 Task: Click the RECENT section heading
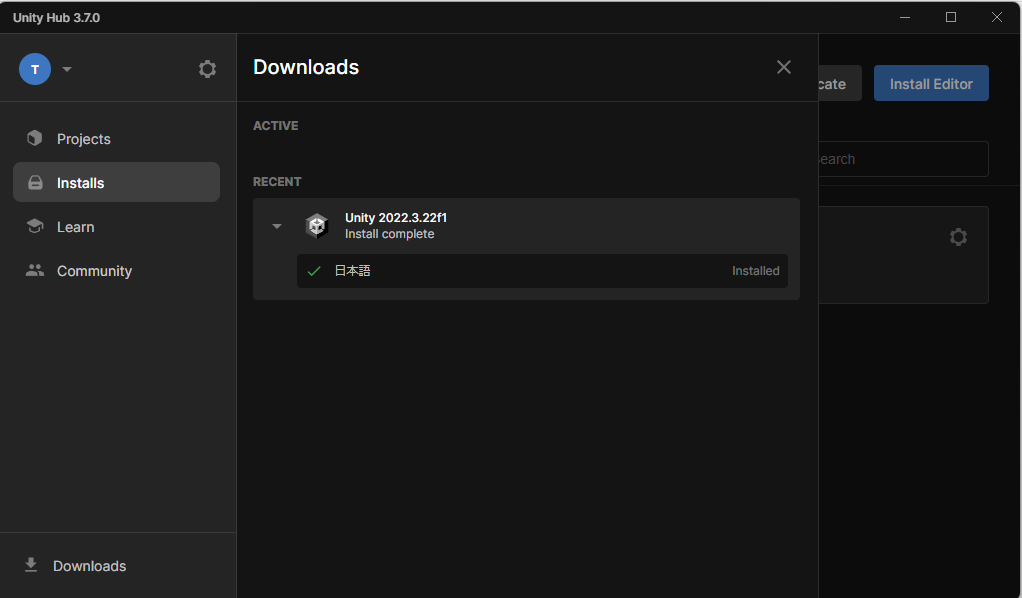coord(277,182)
